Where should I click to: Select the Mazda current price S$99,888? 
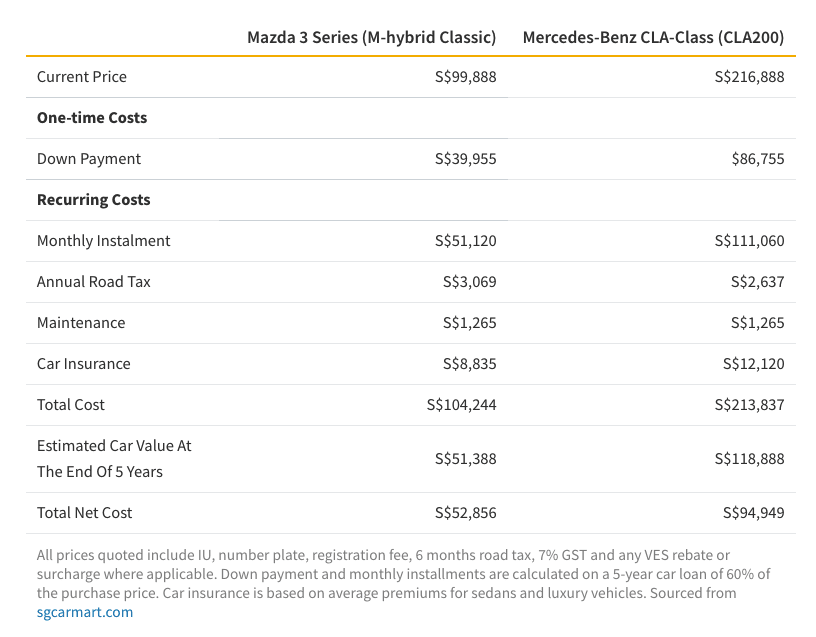pos(466,77)
